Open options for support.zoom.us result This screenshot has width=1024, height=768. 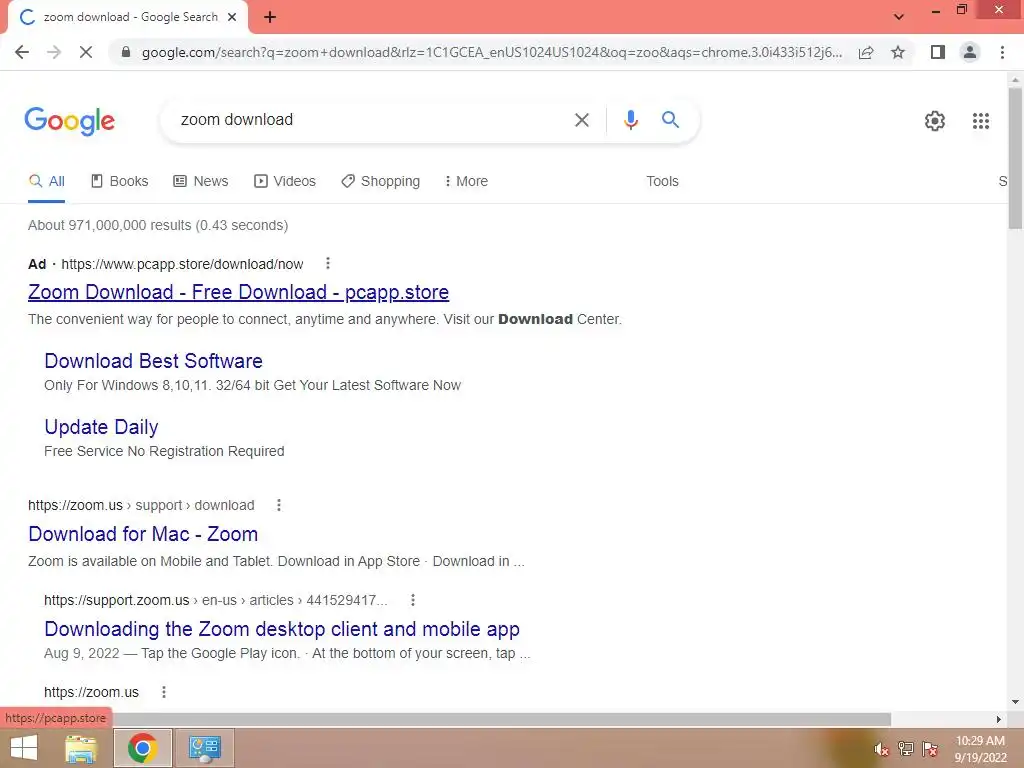(x=413, y=600)
